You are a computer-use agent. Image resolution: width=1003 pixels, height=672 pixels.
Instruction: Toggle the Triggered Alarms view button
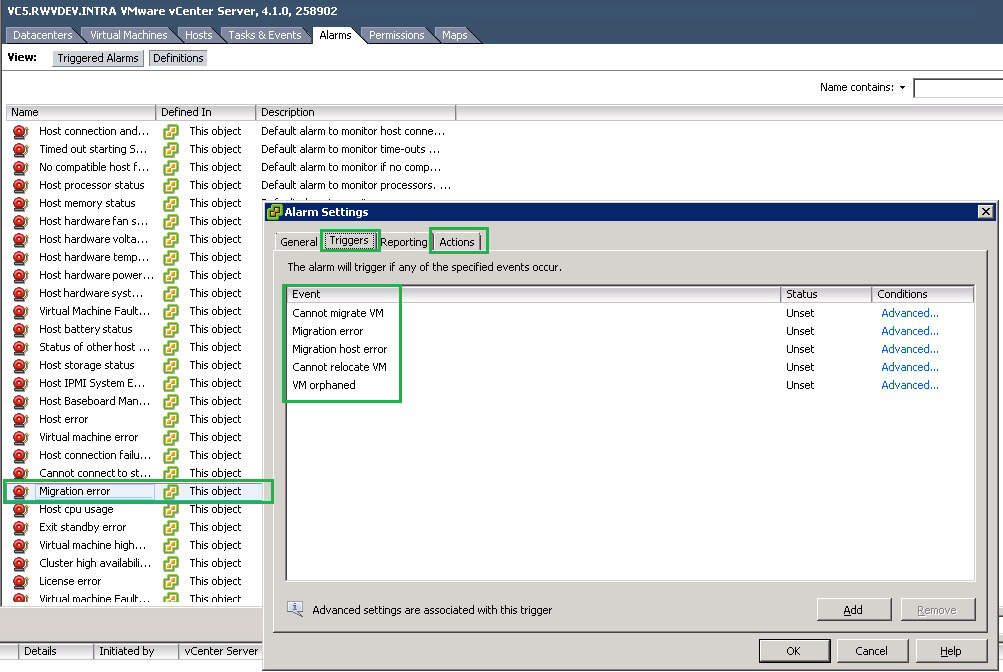[x=97, y=58]
